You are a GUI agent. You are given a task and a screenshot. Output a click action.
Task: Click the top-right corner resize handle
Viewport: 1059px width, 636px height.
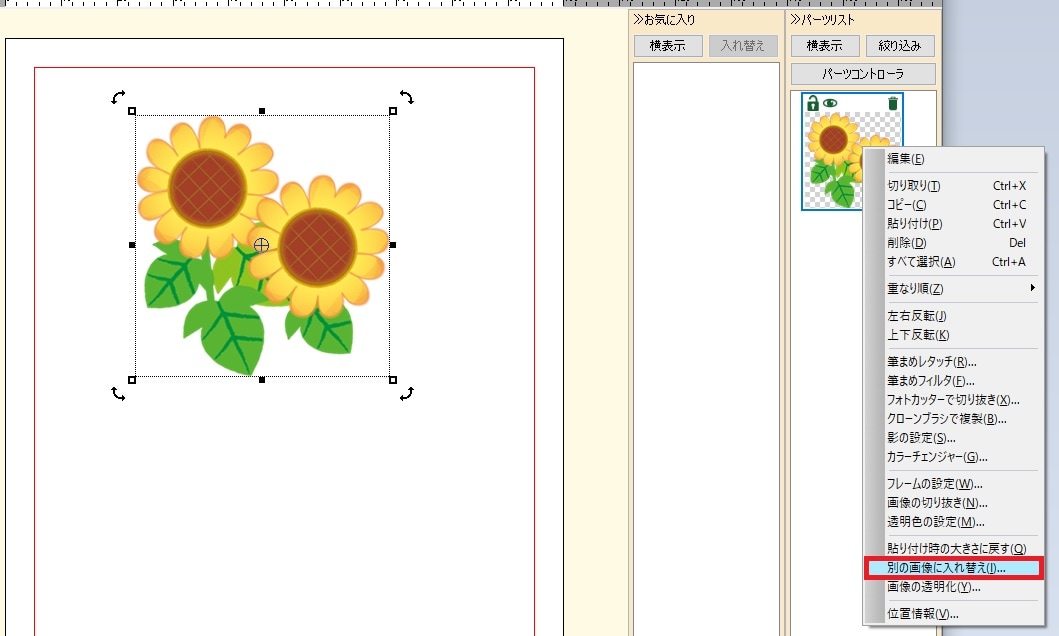393,111
